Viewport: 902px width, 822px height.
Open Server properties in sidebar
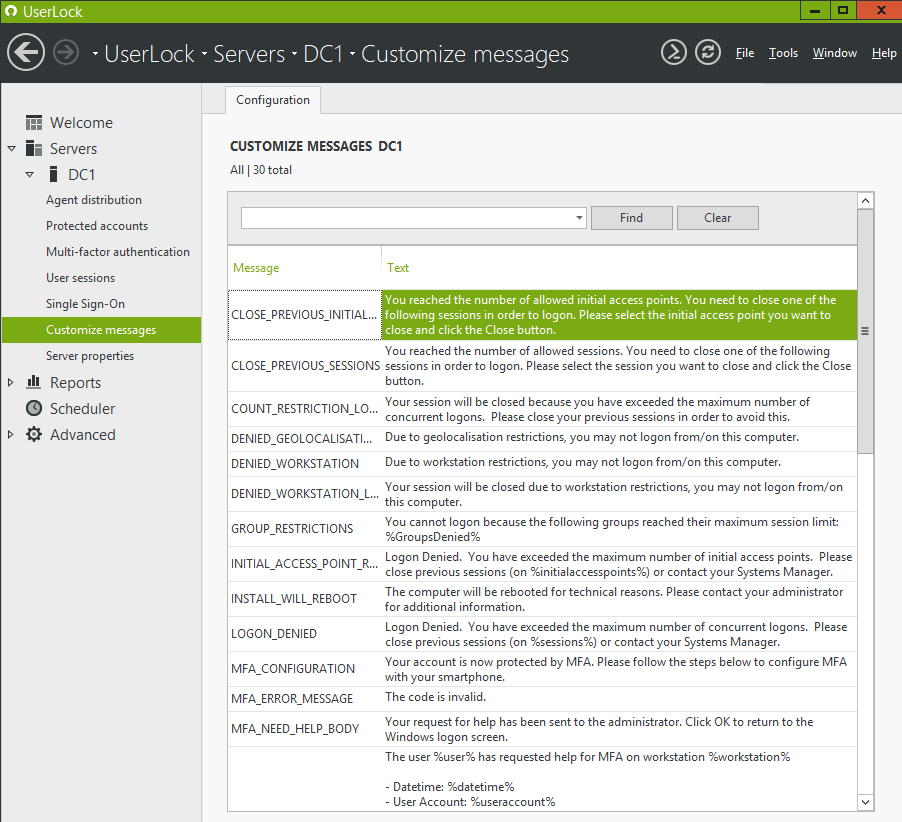tap(90, 355)
